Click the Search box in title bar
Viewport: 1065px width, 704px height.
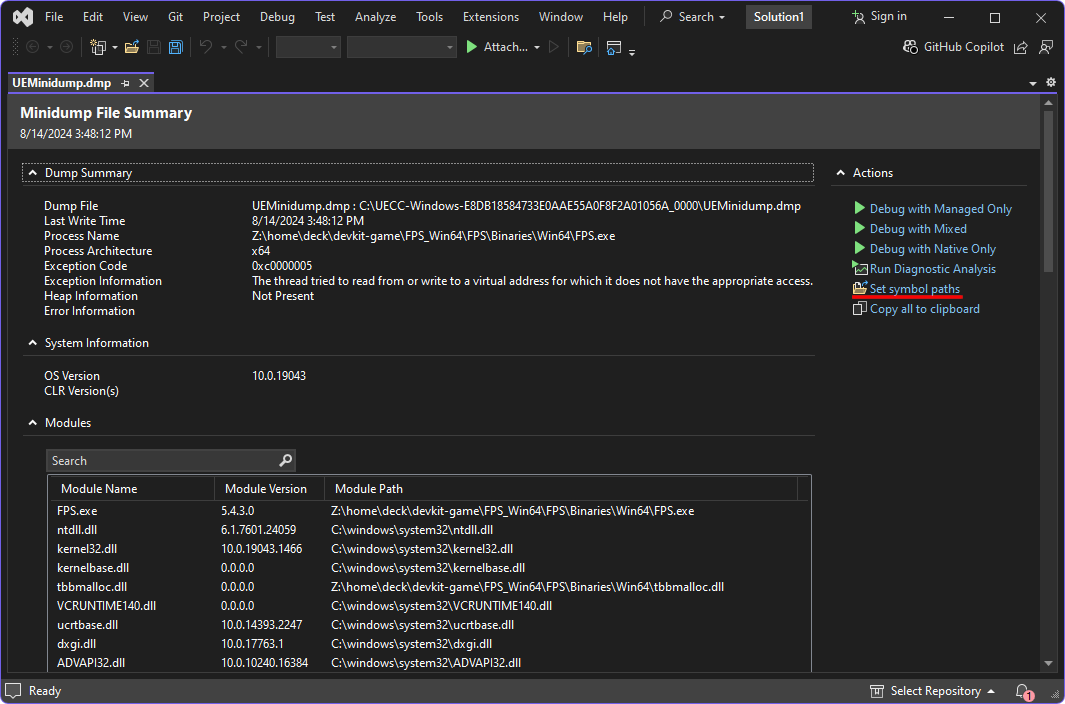692,17
